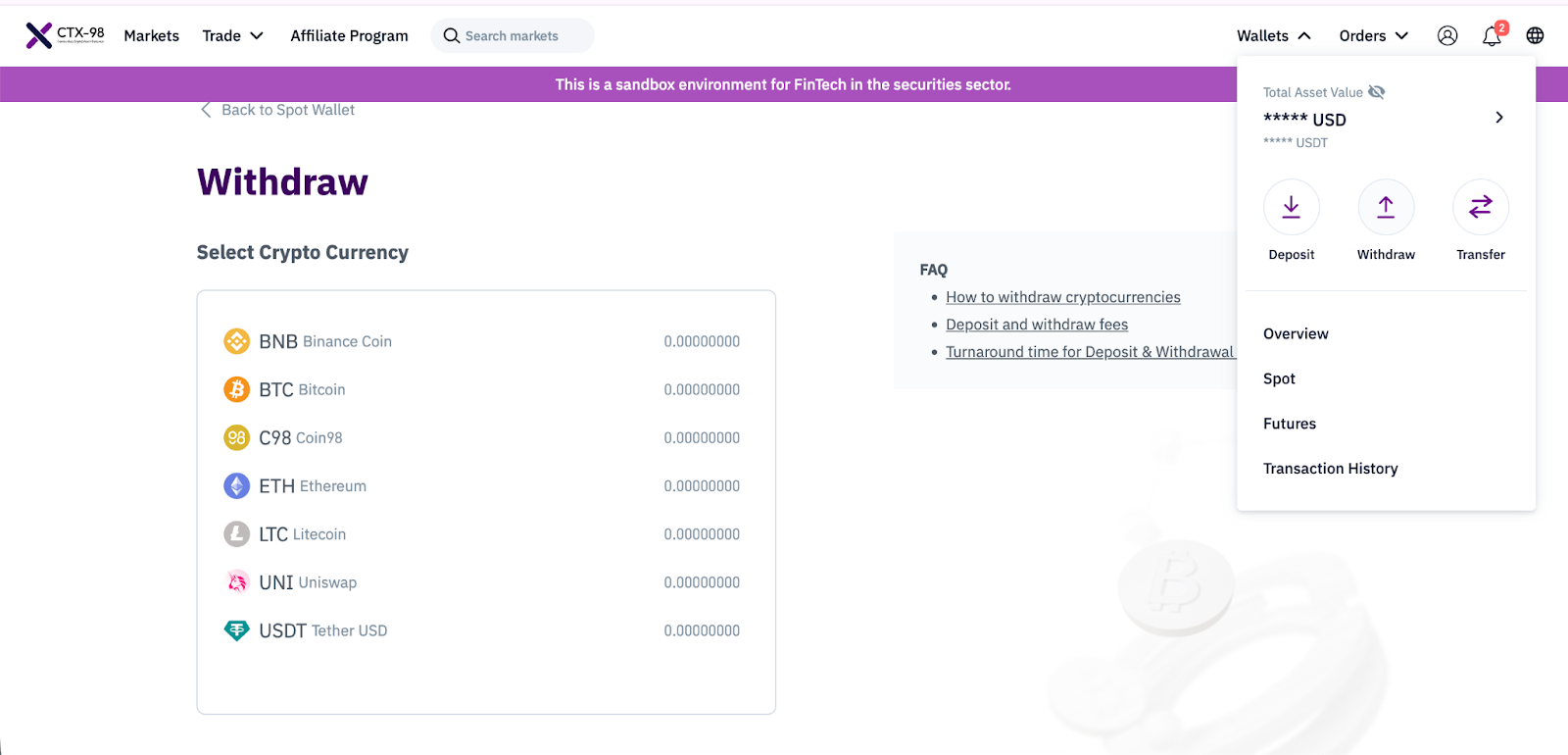Click the Deposit label in the wallet panel
The width and height of the screenshot is (1568, 755).
coord(1292,254)
